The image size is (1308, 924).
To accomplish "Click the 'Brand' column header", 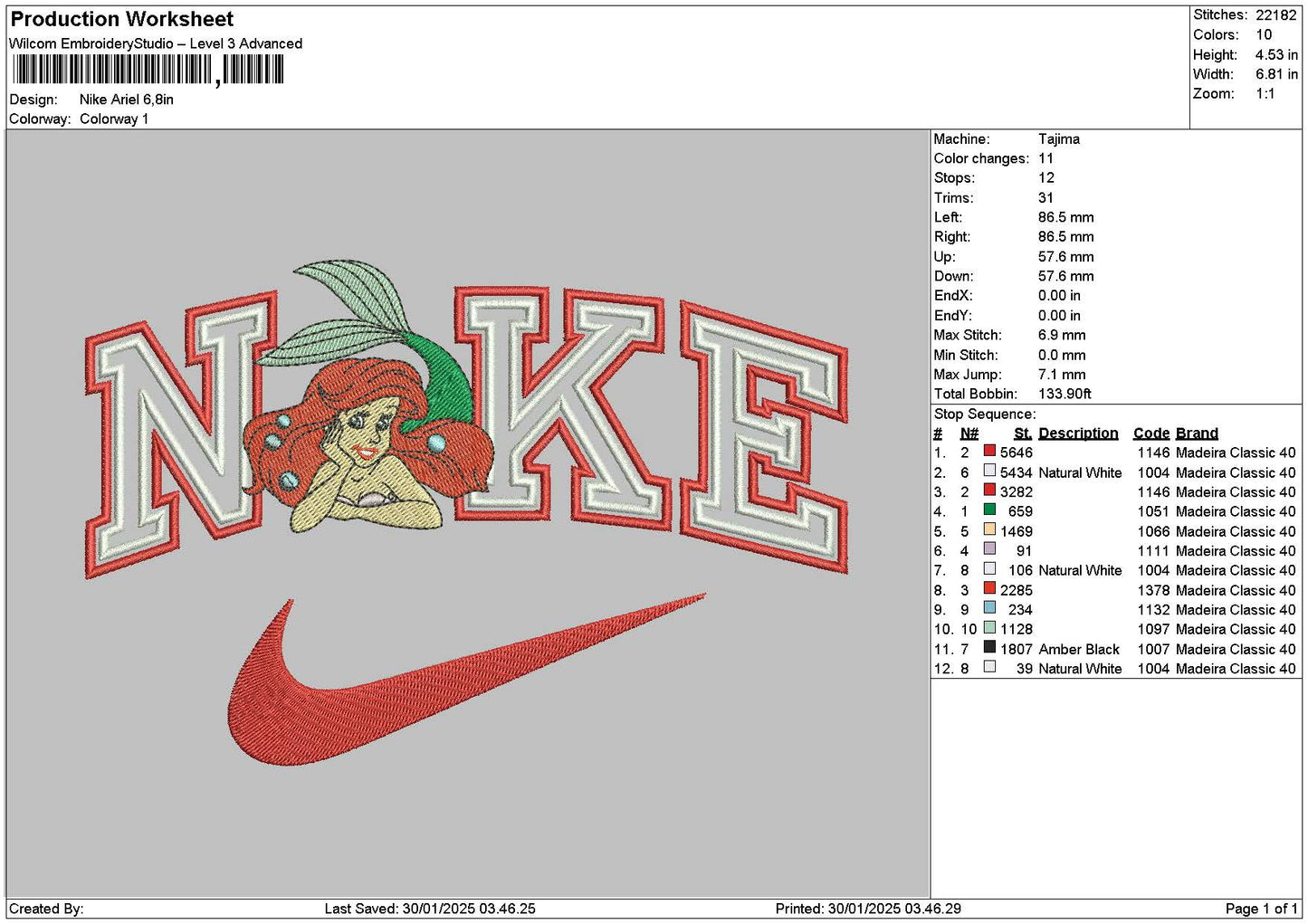I will pos(1197,433).
